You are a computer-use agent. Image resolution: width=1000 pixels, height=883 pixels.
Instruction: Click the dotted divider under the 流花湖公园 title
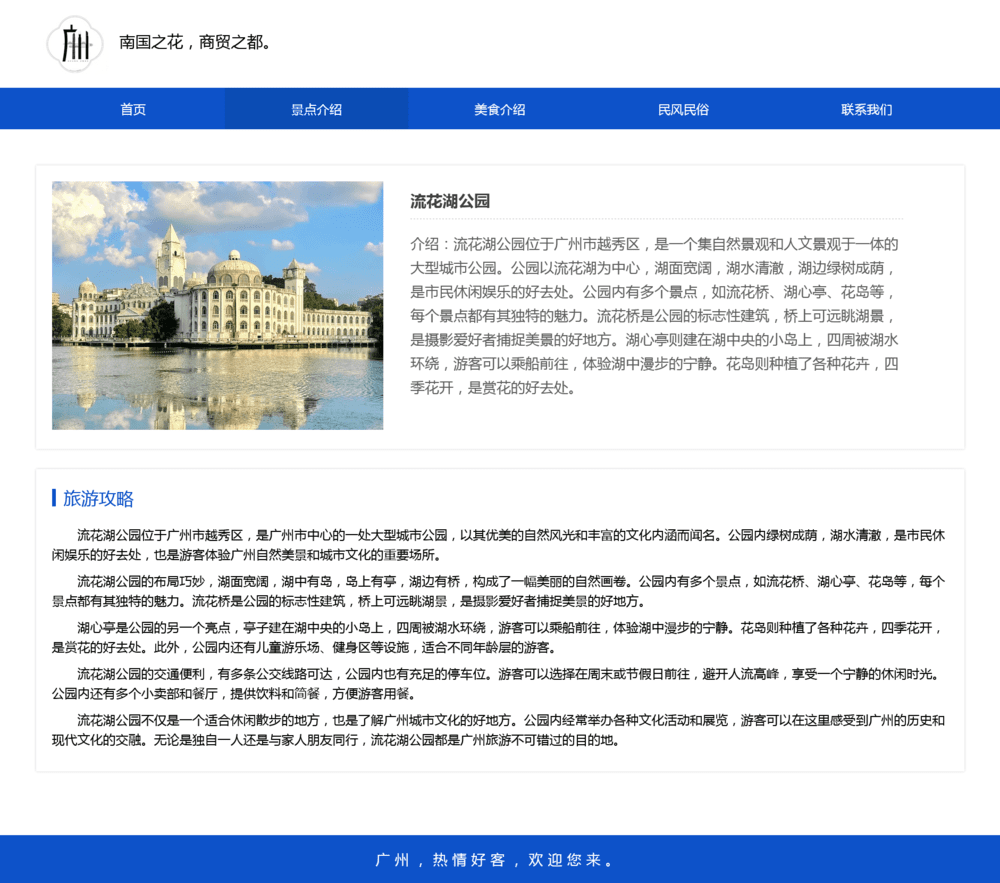pyautogui.click(x=656, y=218)
